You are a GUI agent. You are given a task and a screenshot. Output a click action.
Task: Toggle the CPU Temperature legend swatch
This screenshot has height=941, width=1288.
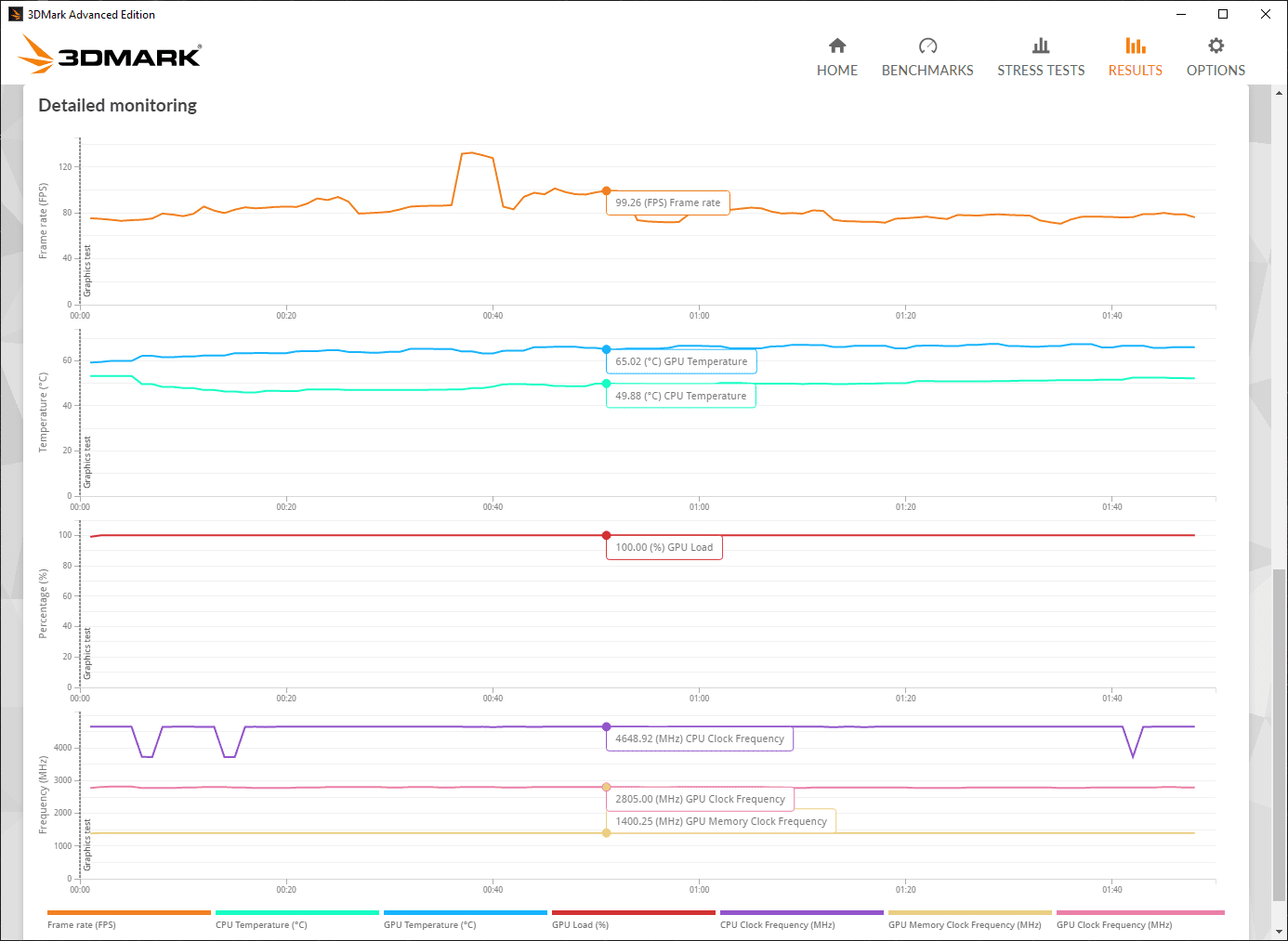pos(297,912)
